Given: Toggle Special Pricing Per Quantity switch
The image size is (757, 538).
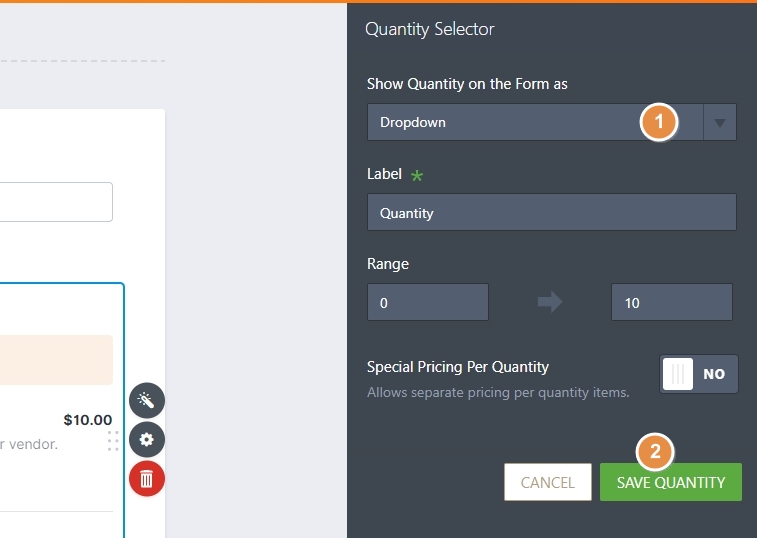Looking at the screenshot, I should coord(698,374).
